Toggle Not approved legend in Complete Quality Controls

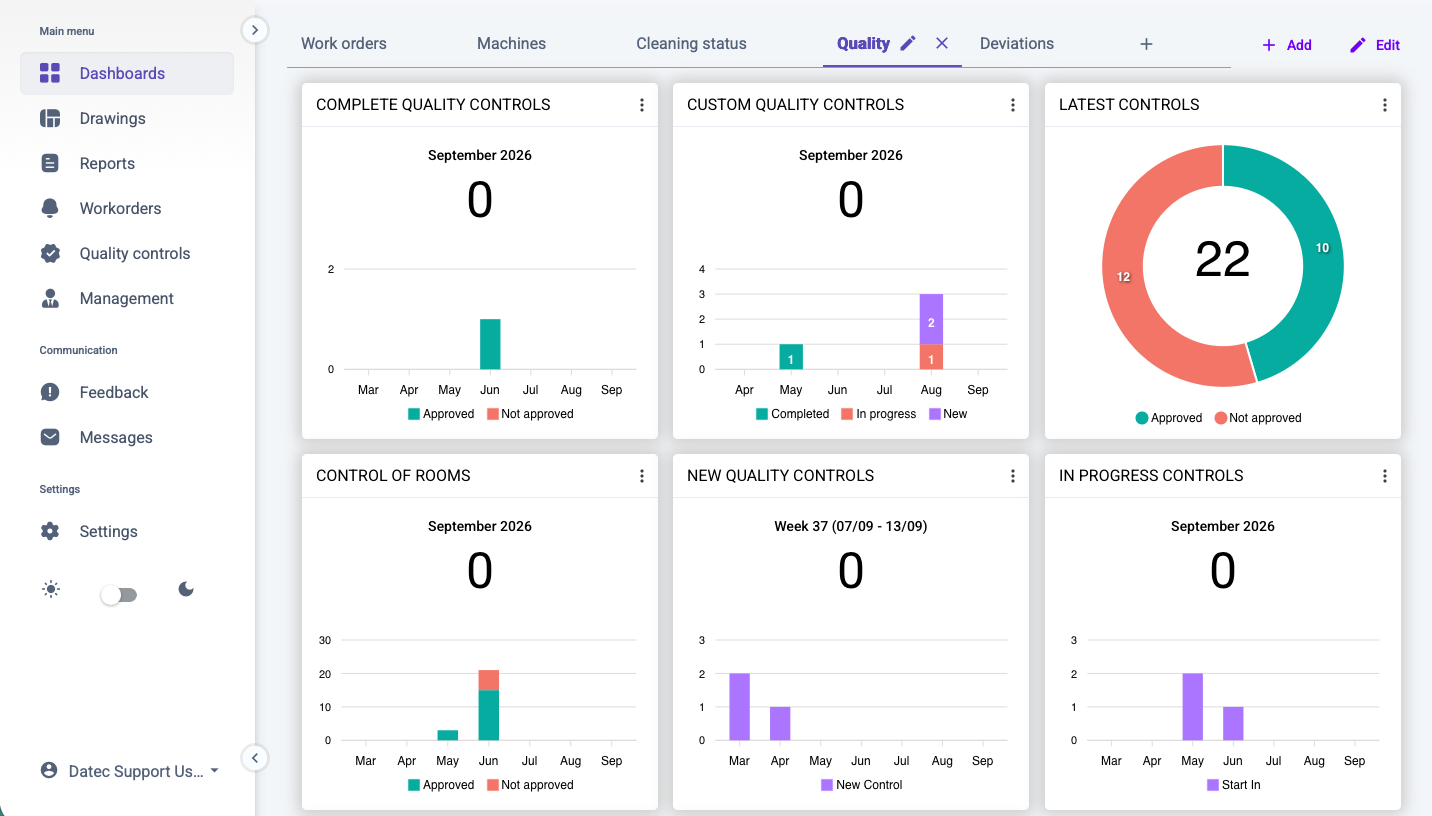point(530,414)
